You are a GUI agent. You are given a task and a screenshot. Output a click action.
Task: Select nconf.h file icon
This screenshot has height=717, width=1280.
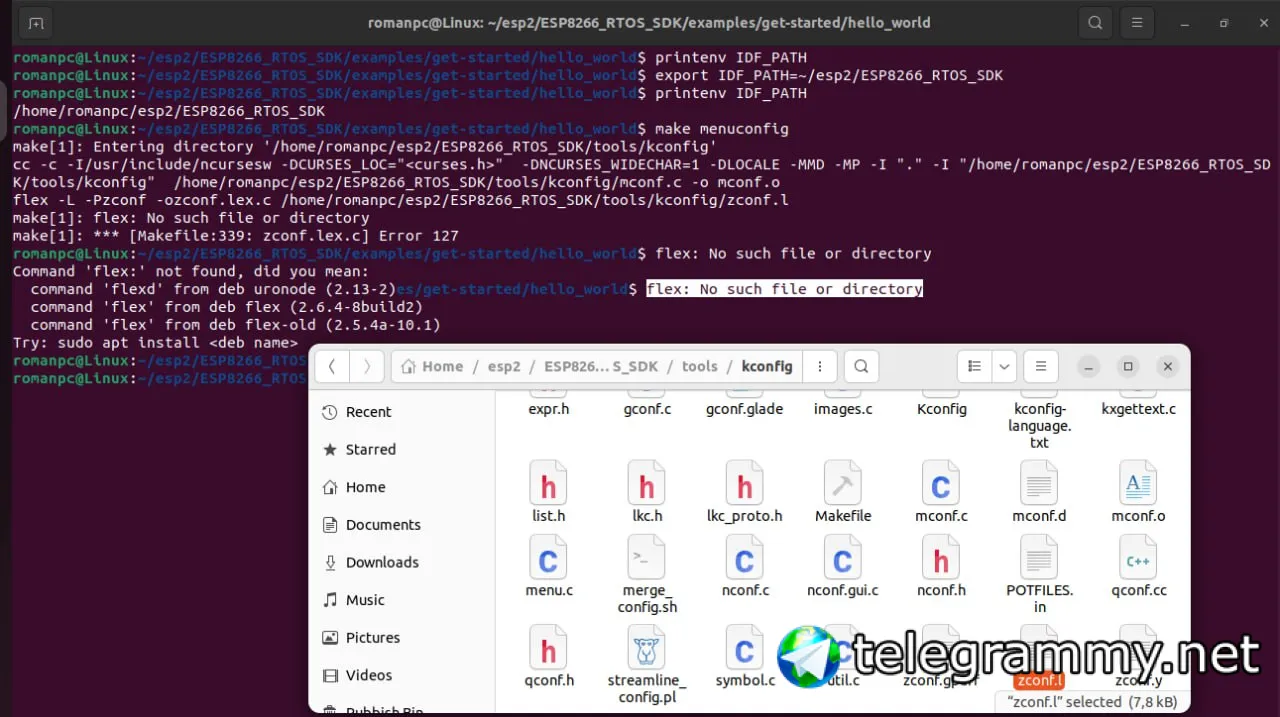coord(941,558)
